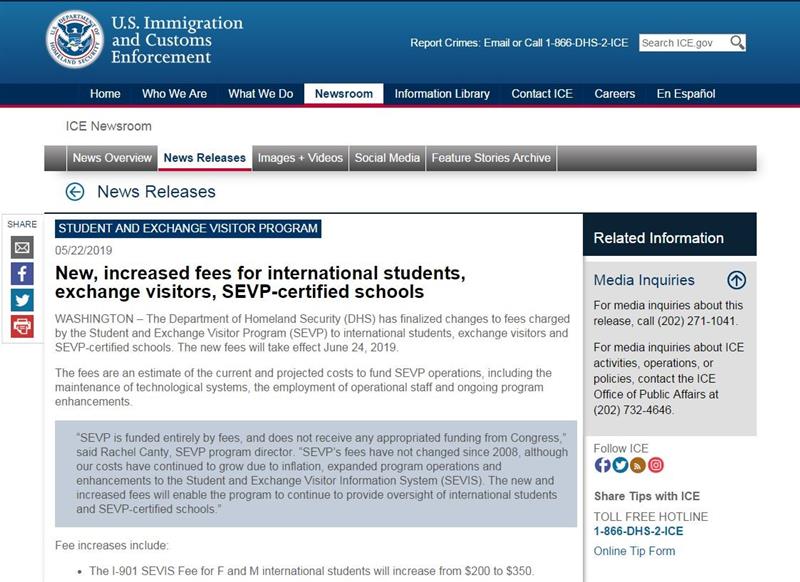Open the Who We Are menu

174,94
